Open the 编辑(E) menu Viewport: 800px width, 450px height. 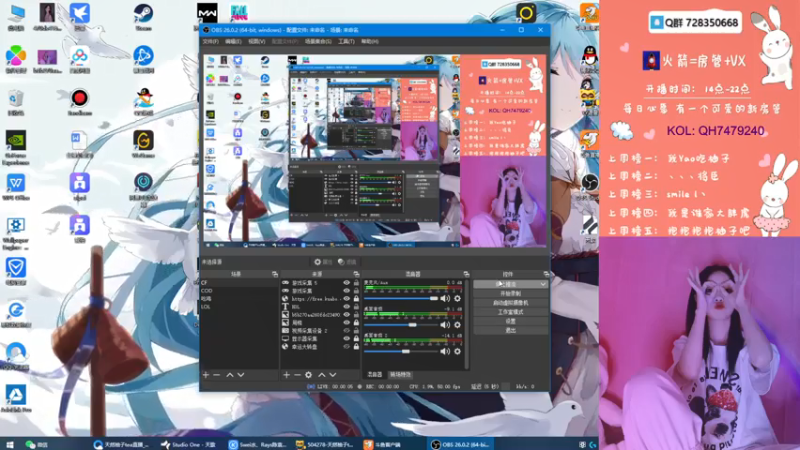(x=233, y=41)
